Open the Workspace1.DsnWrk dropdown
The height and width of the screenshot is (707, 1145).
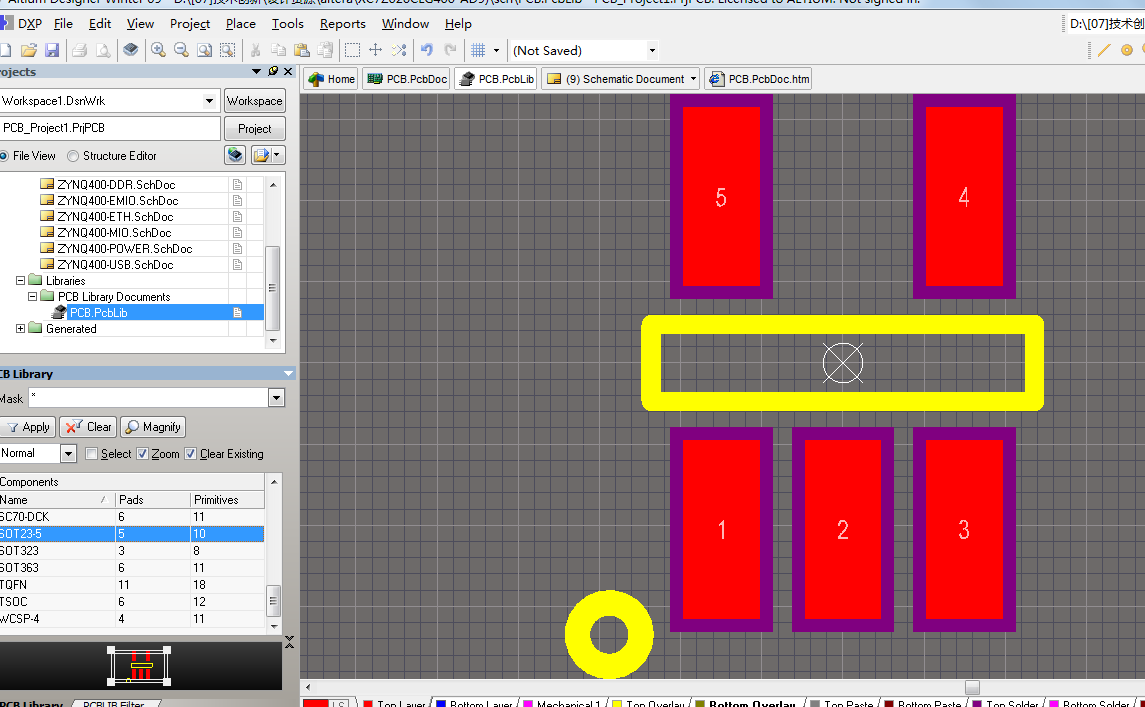tap(210, 101)
